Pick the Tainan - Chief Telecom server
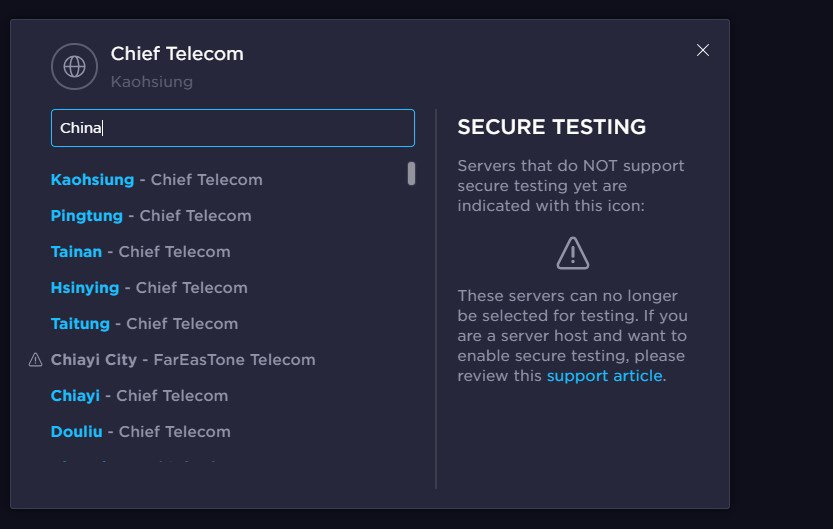 point(140,252)
